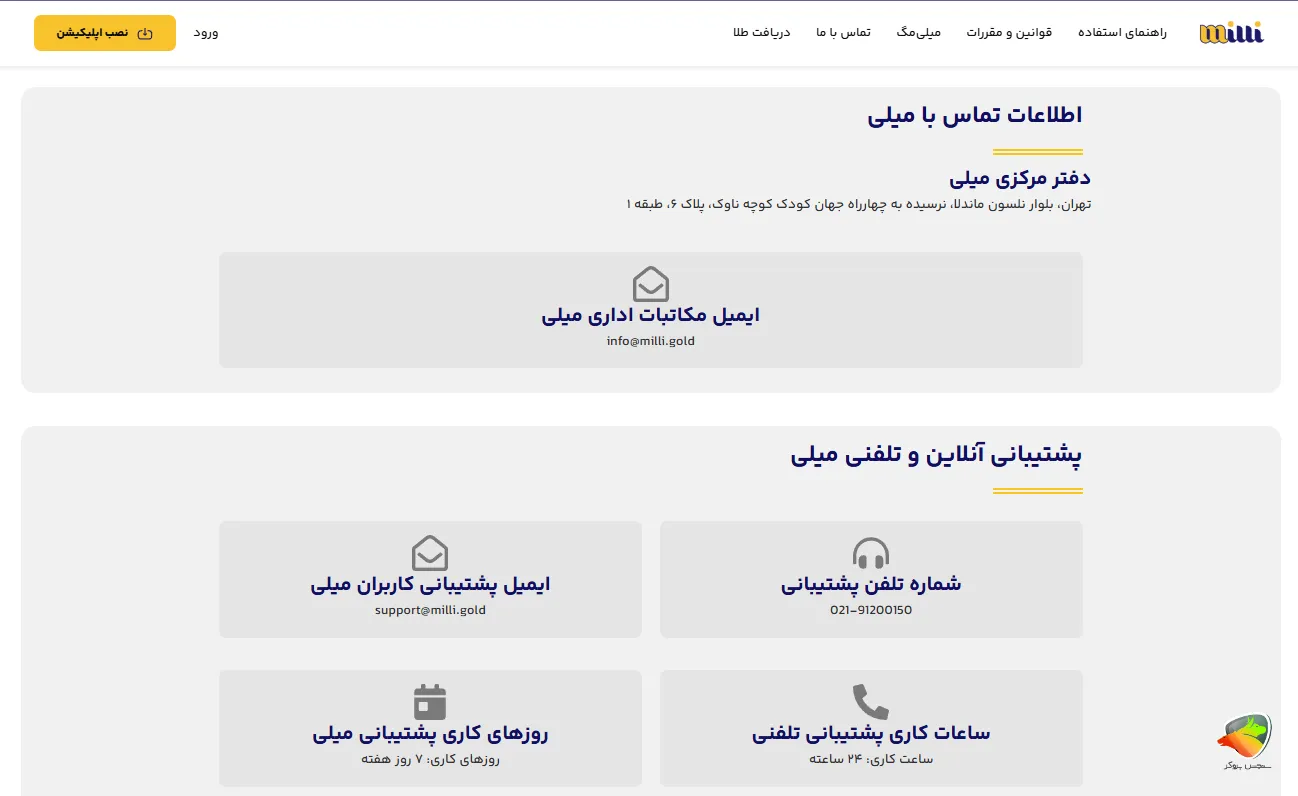This screenshot has height=796, width=1298.
Task: Click the ورود login link
Action: click(x=208, y=32)
